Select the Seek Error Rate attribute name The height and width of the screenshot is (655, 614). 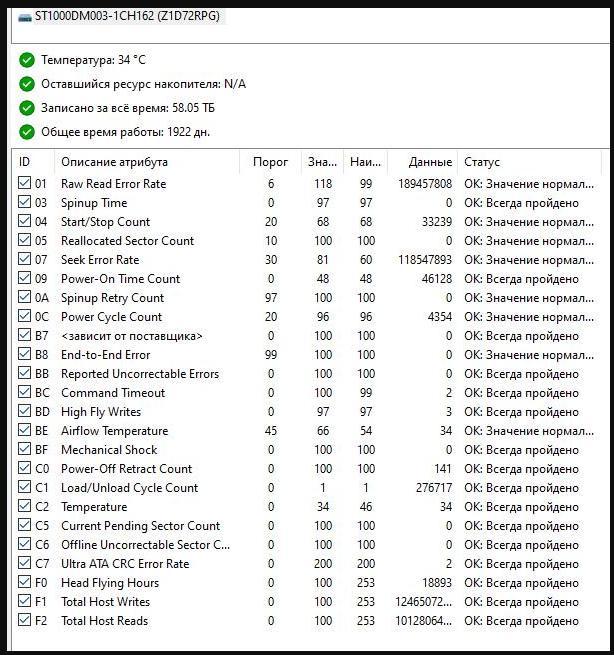coord(100,260)
